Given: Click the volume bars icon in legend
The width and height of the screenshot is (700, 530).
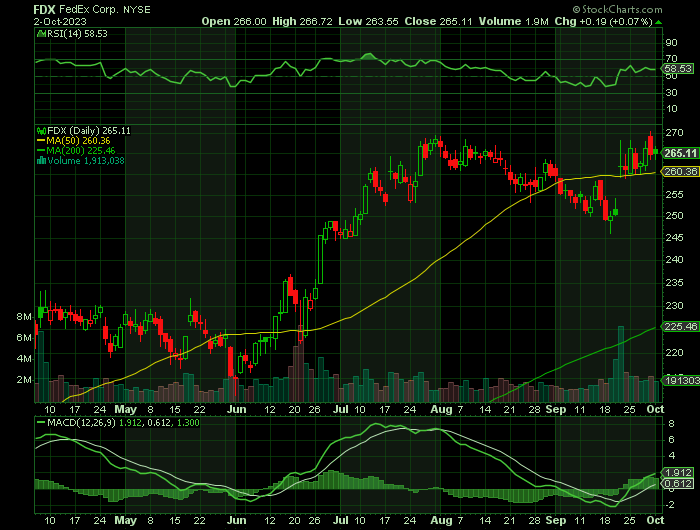Looking at the screenshot, I should [42, 161].
